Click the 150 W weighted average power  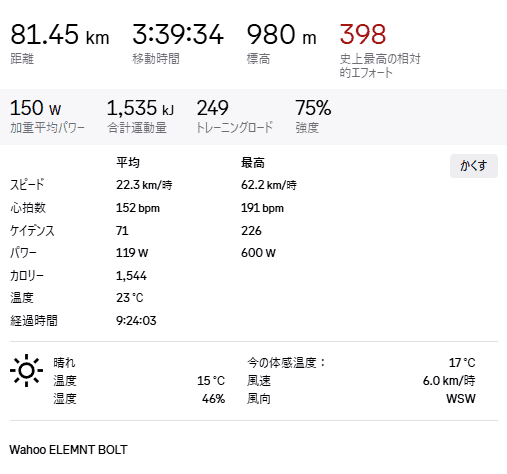coord(36,108)
